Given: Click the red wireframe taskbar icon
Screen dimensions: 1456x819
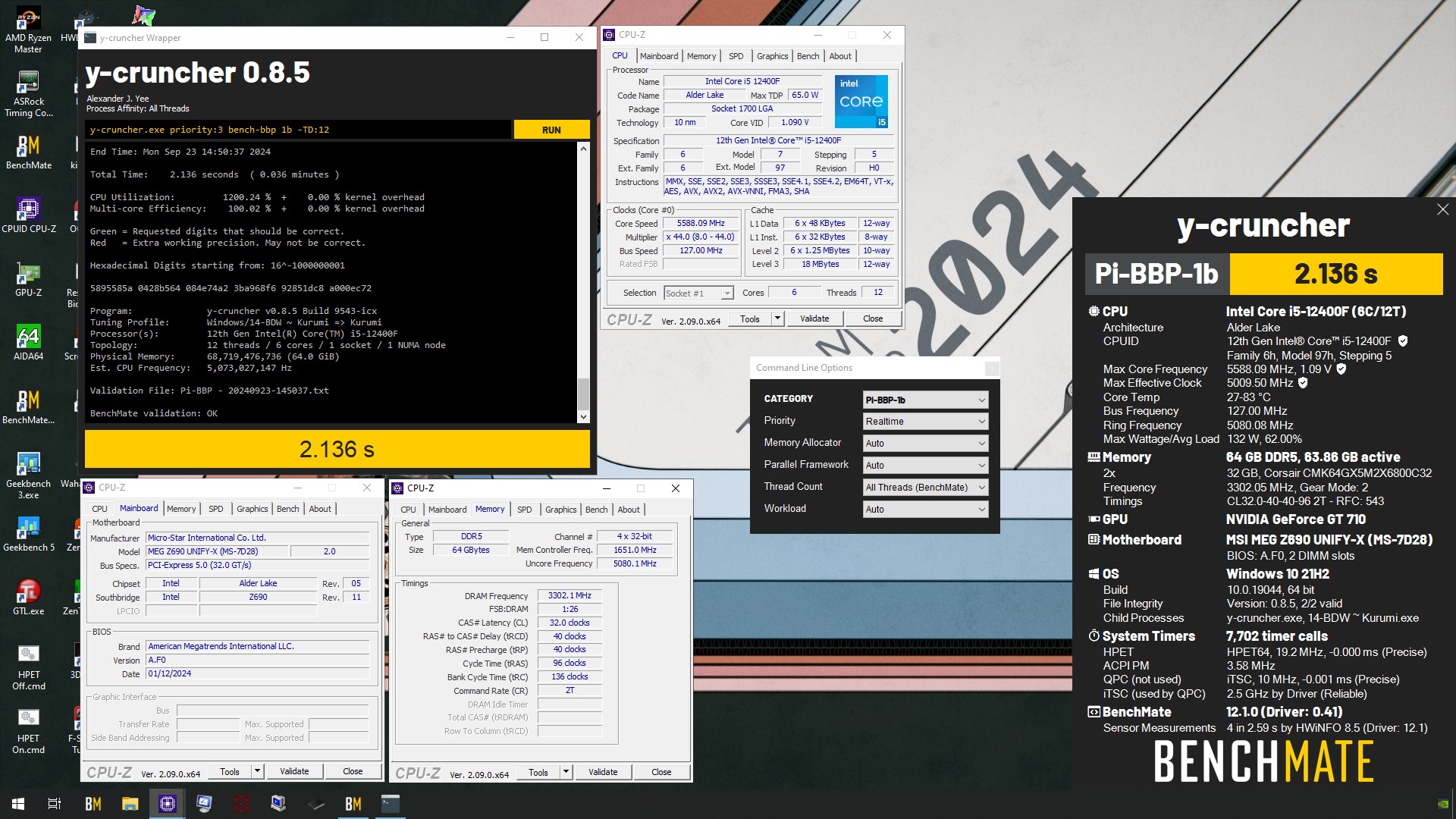Looking at the screenshot, I should click(x=241, y=804).
